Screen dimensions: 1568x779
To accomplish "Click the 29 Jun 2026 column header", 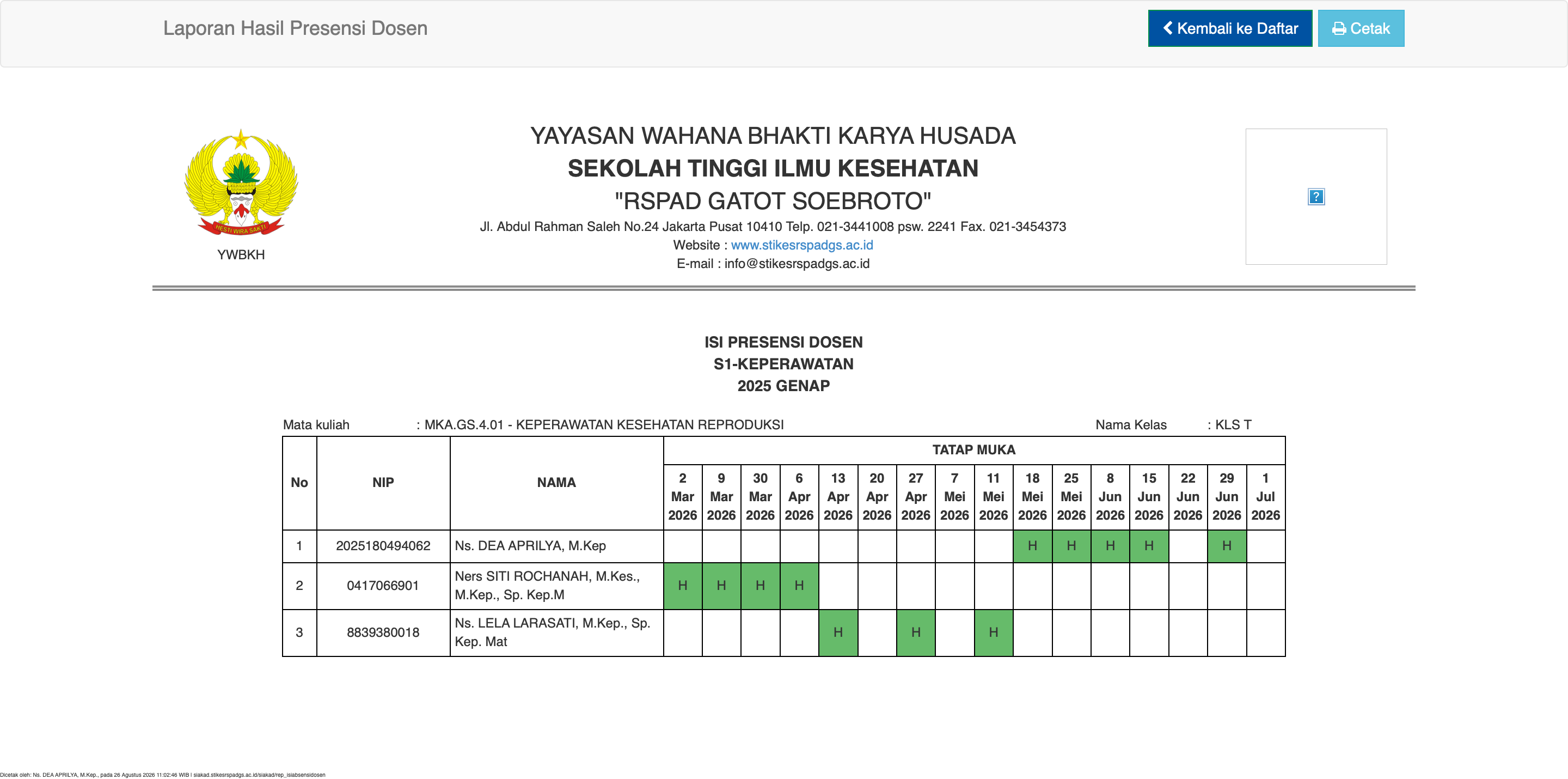I will pos(1227,497).
